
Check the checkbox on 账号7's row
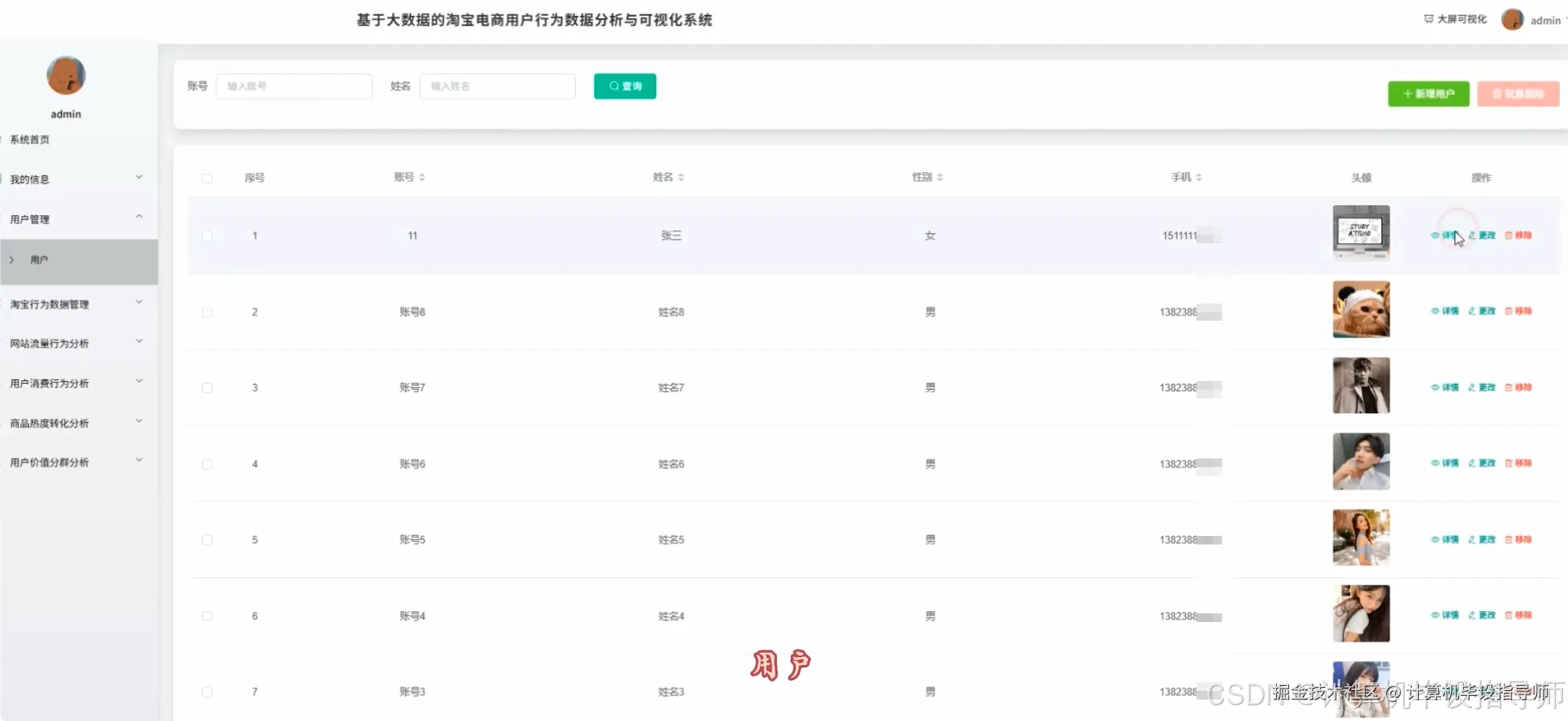(207, 387)
